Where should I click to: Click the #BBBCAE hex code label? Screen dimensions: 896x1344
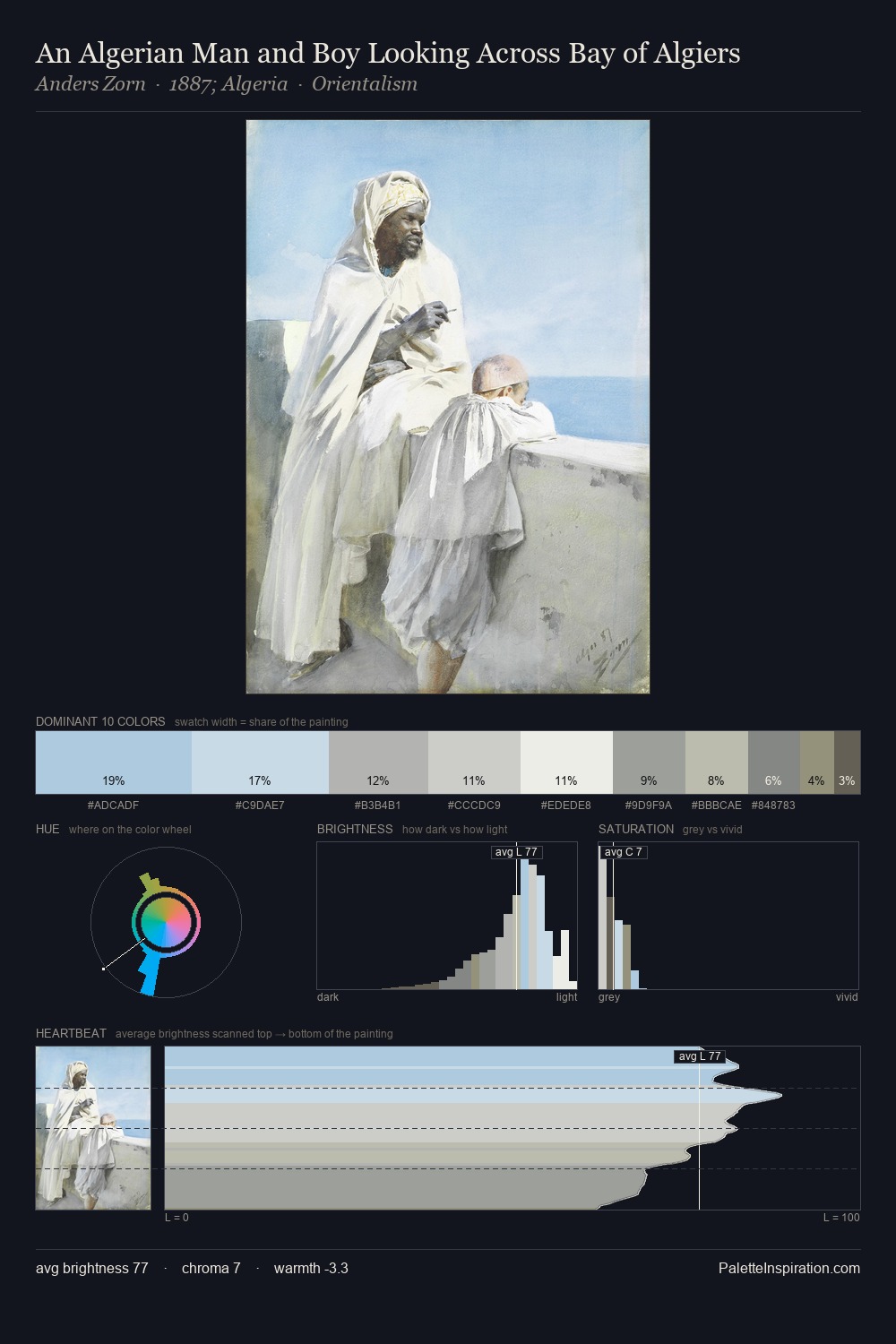[716, 806]
